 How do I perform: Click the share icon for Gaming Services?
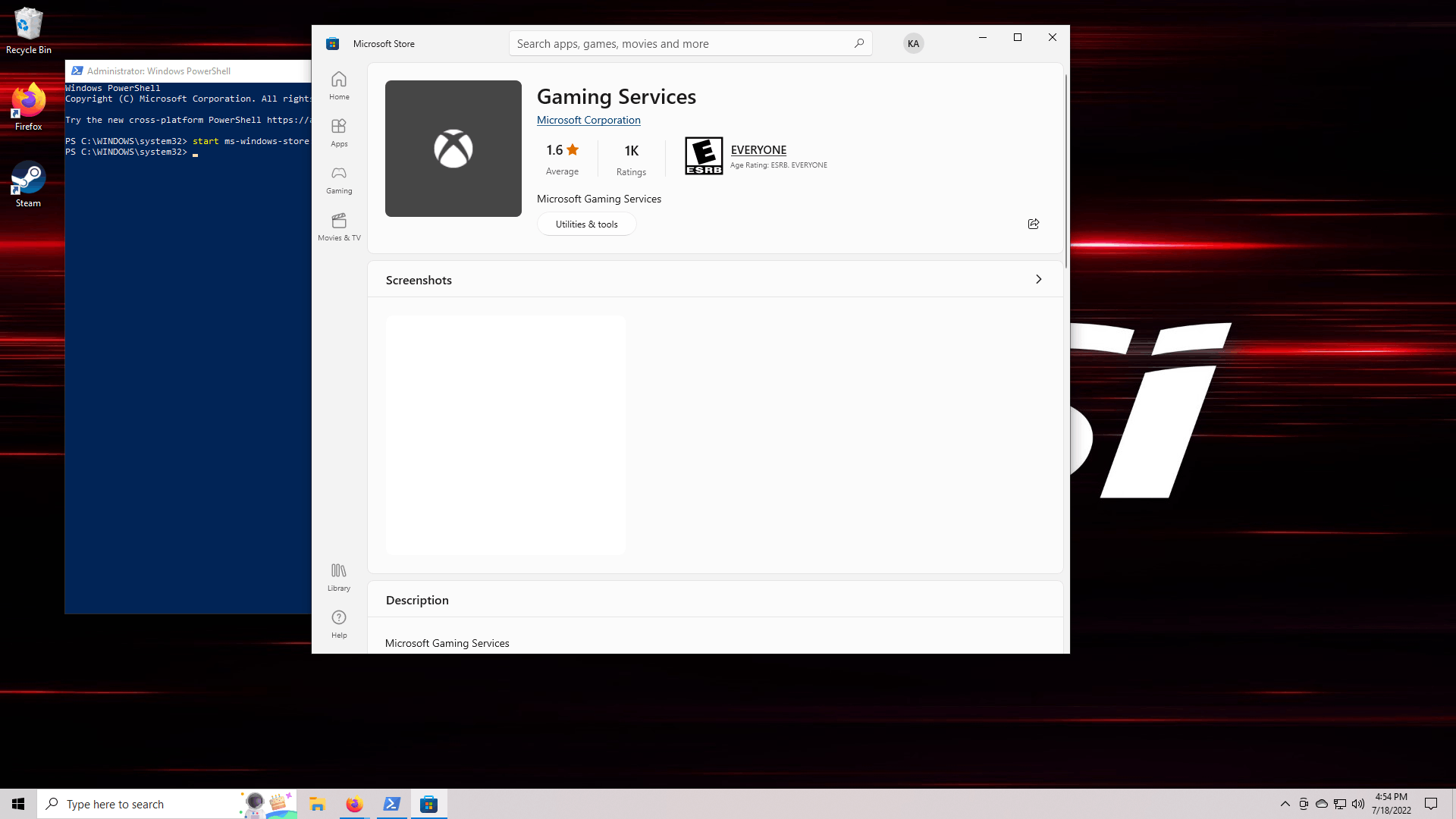point(1033,224)
